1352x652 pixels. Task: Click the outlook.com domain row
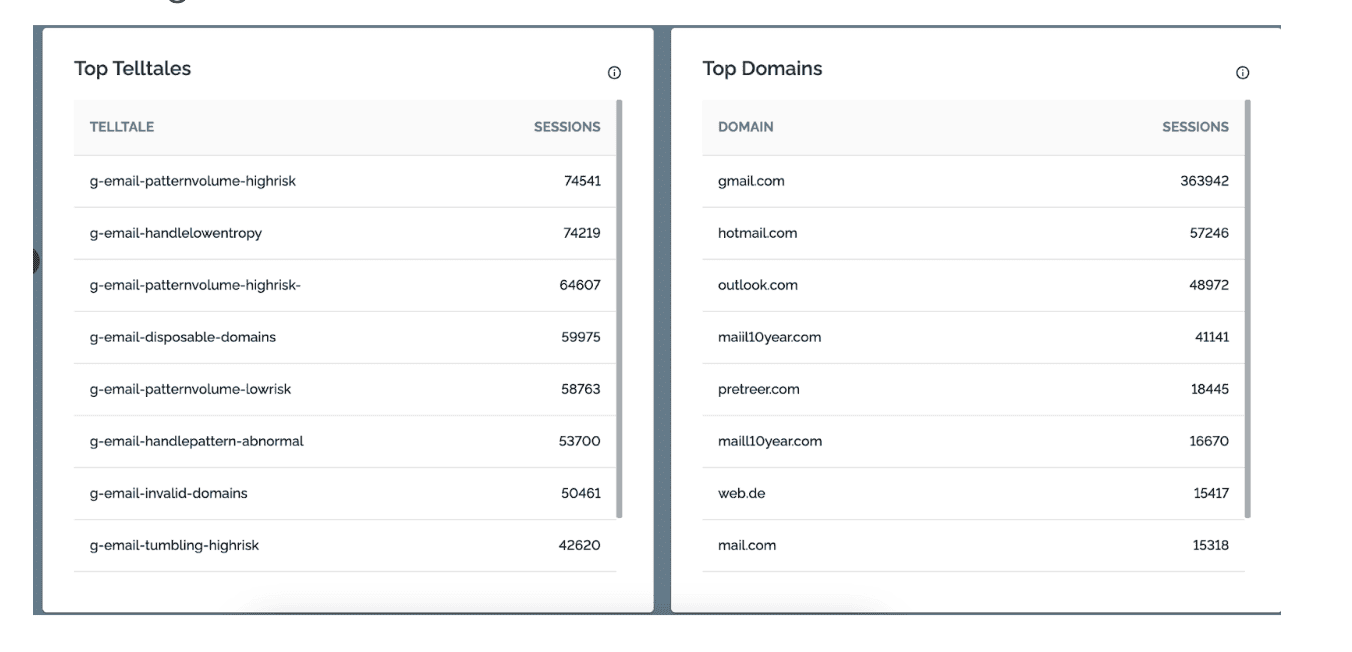click(x=973, y=285)
